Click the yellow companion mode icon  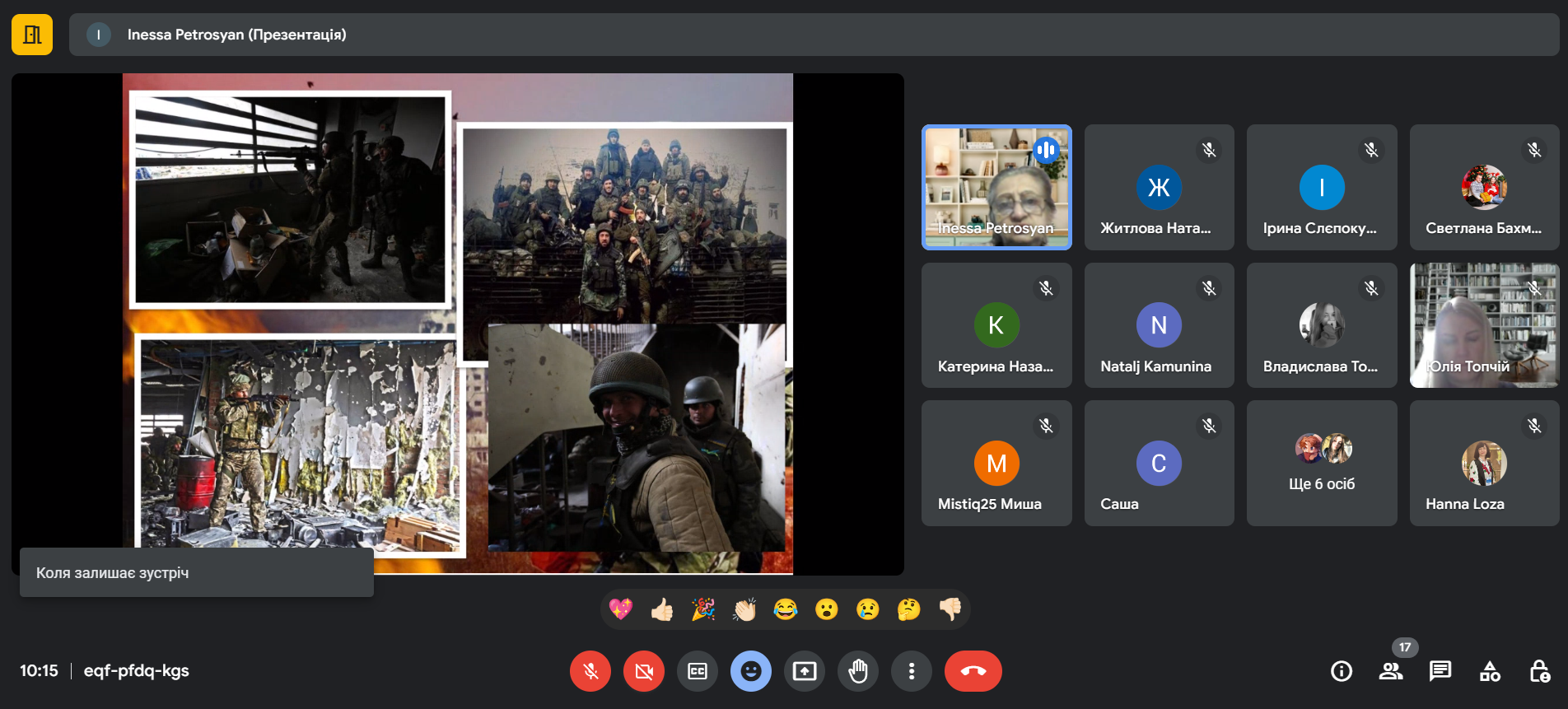(32, 35)
